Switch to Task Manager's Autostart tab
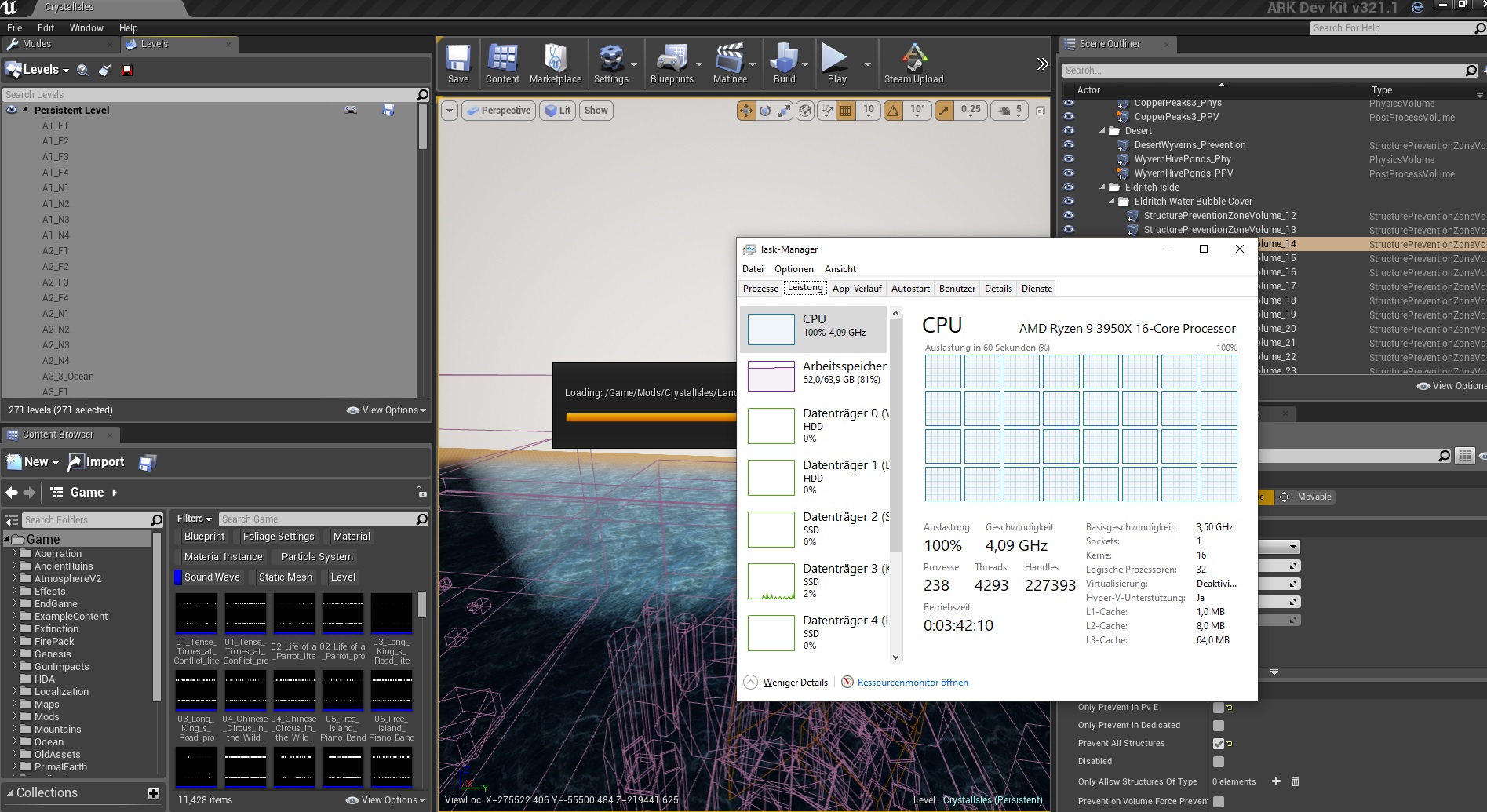The height and width of the screenshot is (812, 1487). (910, 289)
